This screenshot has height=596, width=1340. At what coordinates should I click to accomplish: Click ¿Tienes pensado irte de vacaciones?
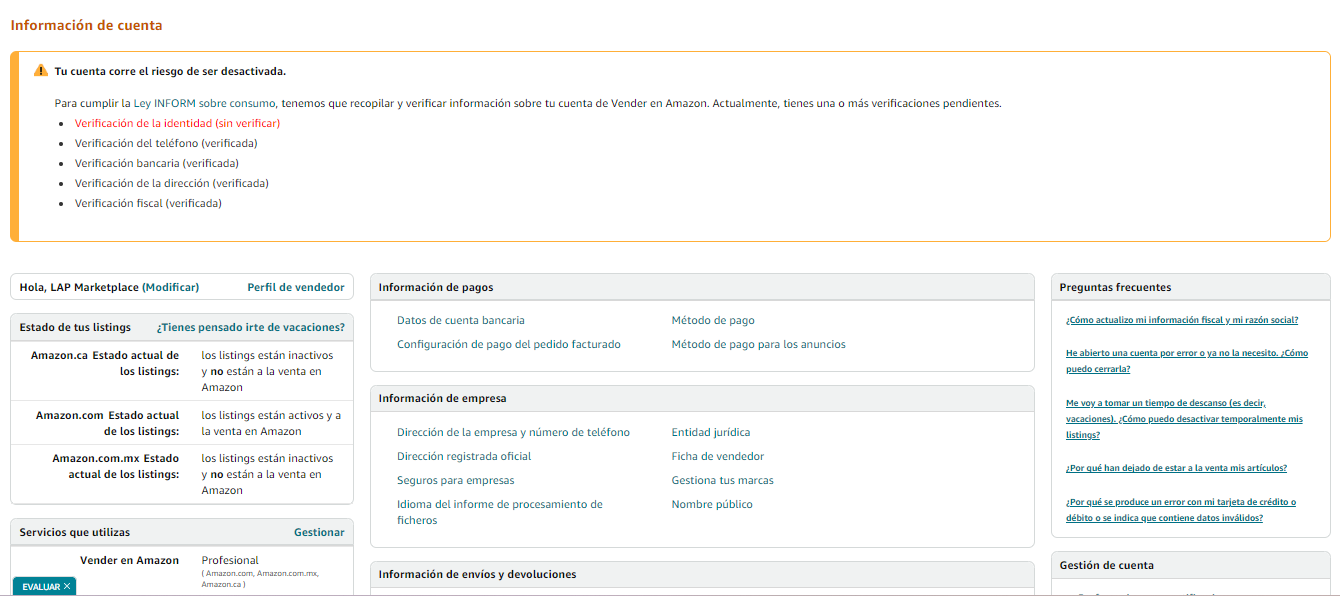tap(251, 327)
